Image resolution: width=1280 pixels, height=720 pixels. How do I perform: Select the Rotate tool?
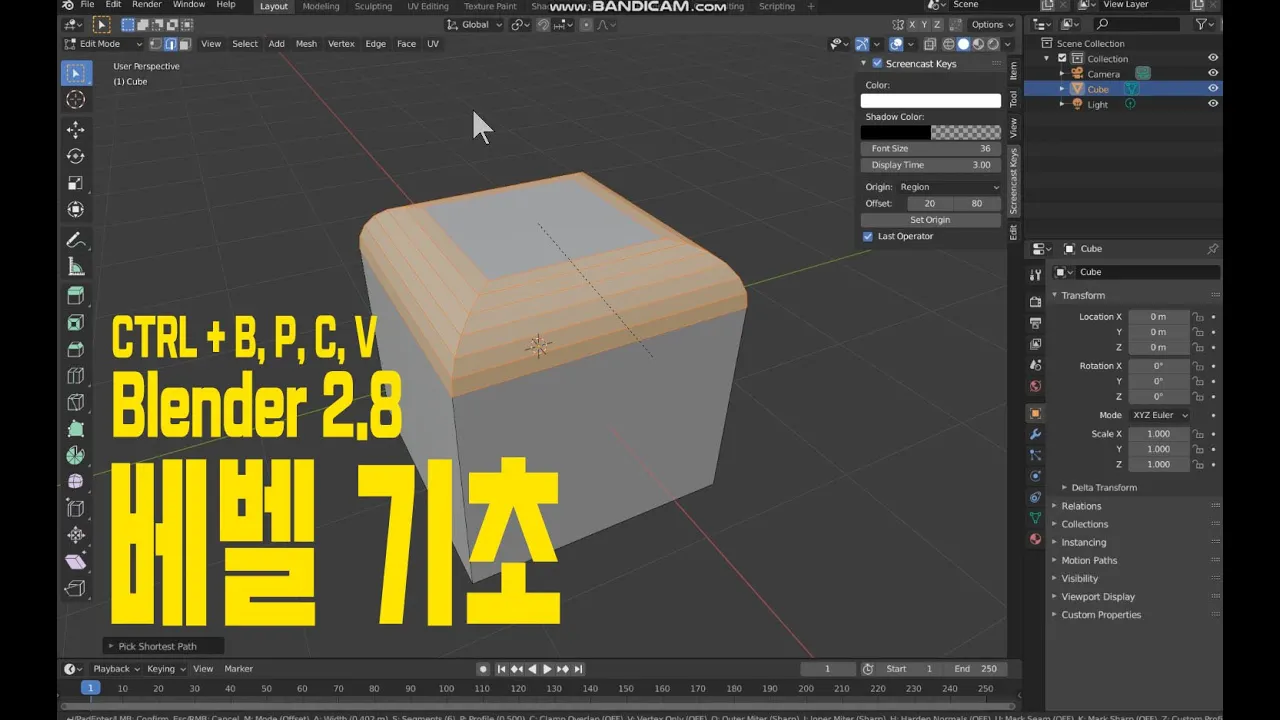click(x=75, y=156)
